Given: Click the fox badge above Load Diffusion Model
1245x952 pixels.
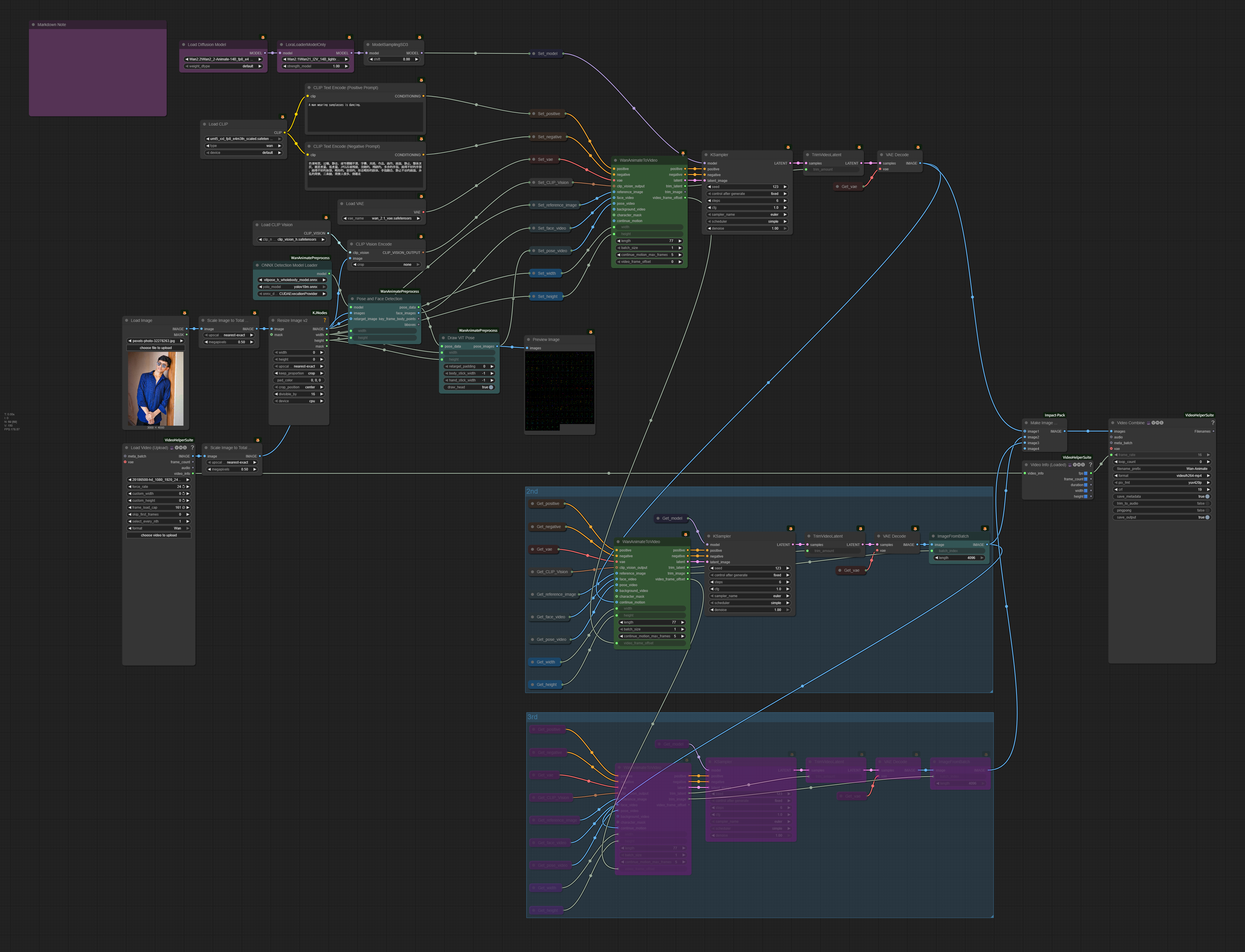Looking at the screenshot, I should (x=262, y=37).
